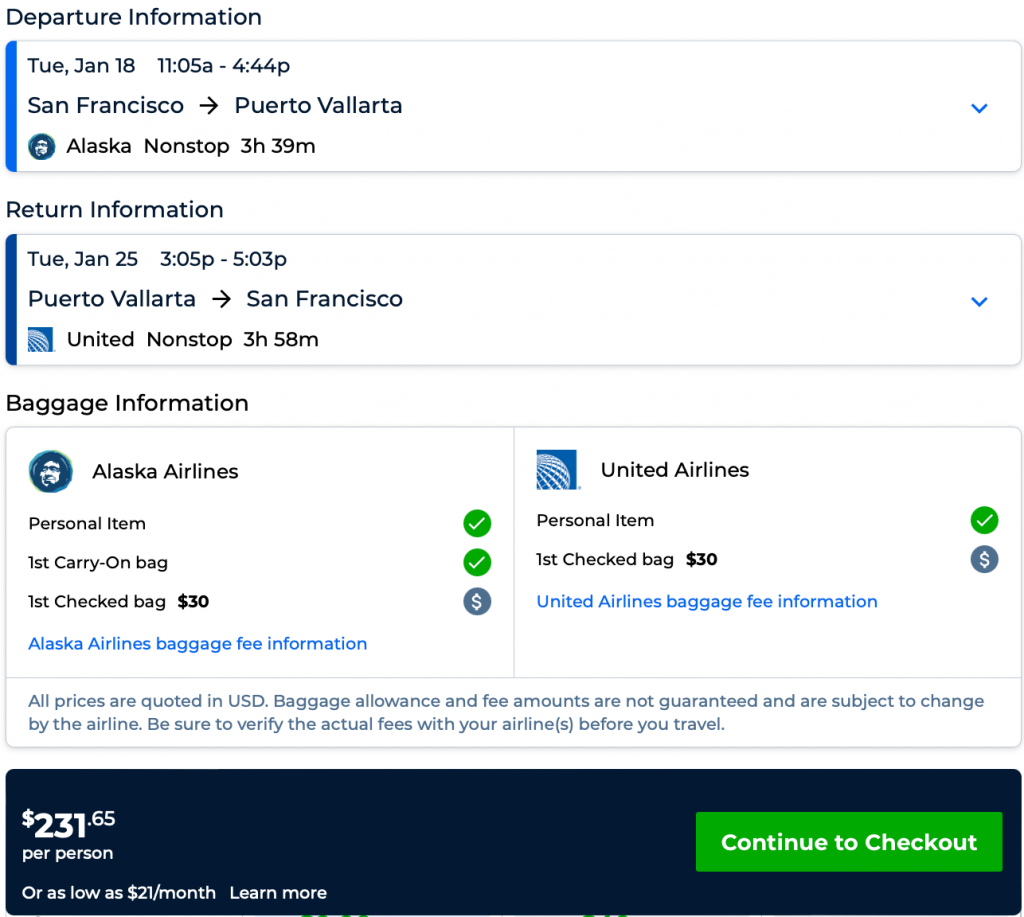This screenshot has width=1024, height=917.
Task: Click the Tue, Jan 18 departure time text
Action: point(159,66)
